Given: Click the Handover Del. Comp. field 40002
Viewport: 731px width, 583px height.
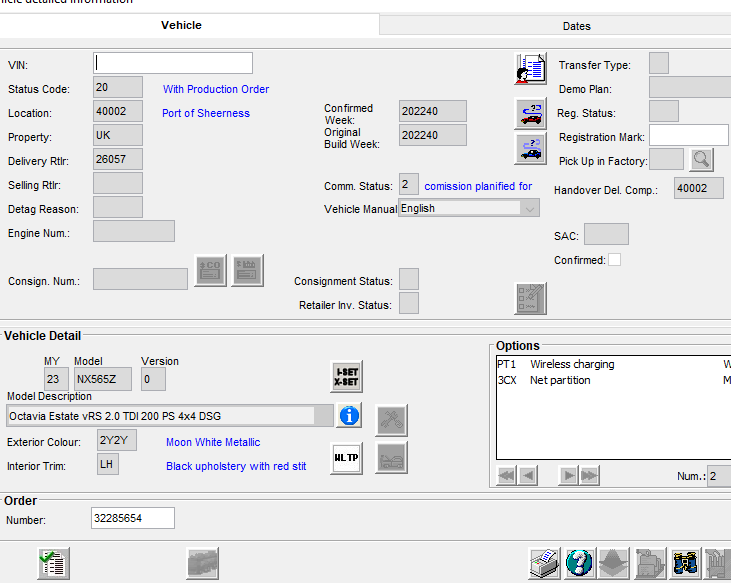Looking at the screenshot, I should click(699, 188).
